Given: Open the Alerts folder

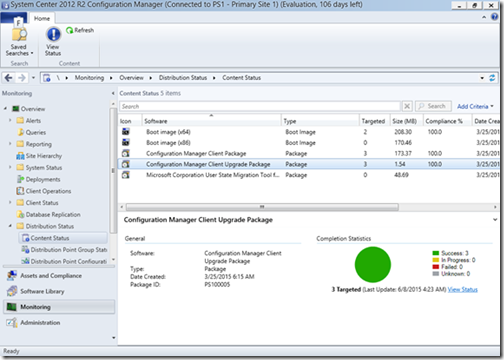Looking at the screenshot, I should click(29, 121).
